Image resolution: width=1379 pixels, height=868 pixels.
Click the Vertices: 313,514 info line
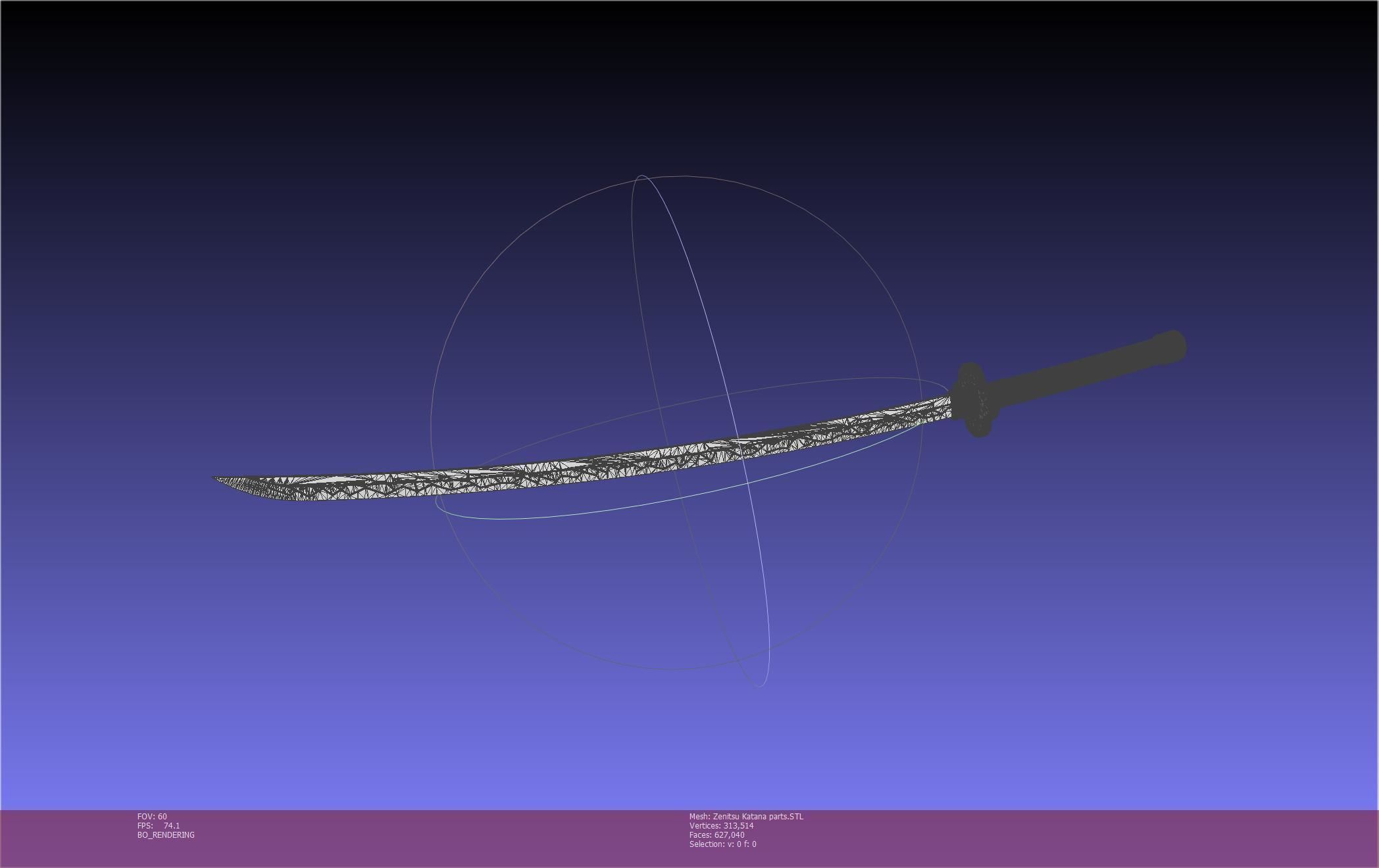(x=721, y=826)
